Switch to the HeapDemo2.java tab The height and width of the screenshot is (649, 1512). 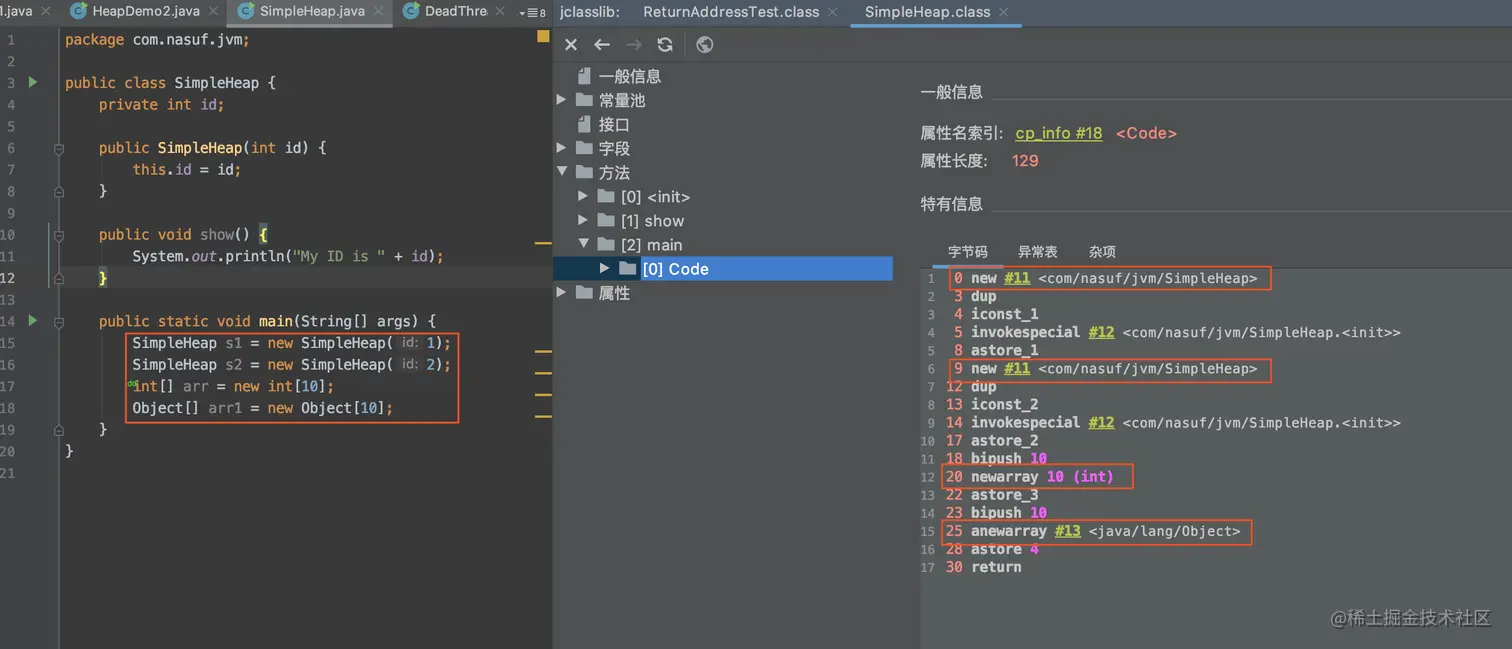pyautogui.click(x=145, y=12)
